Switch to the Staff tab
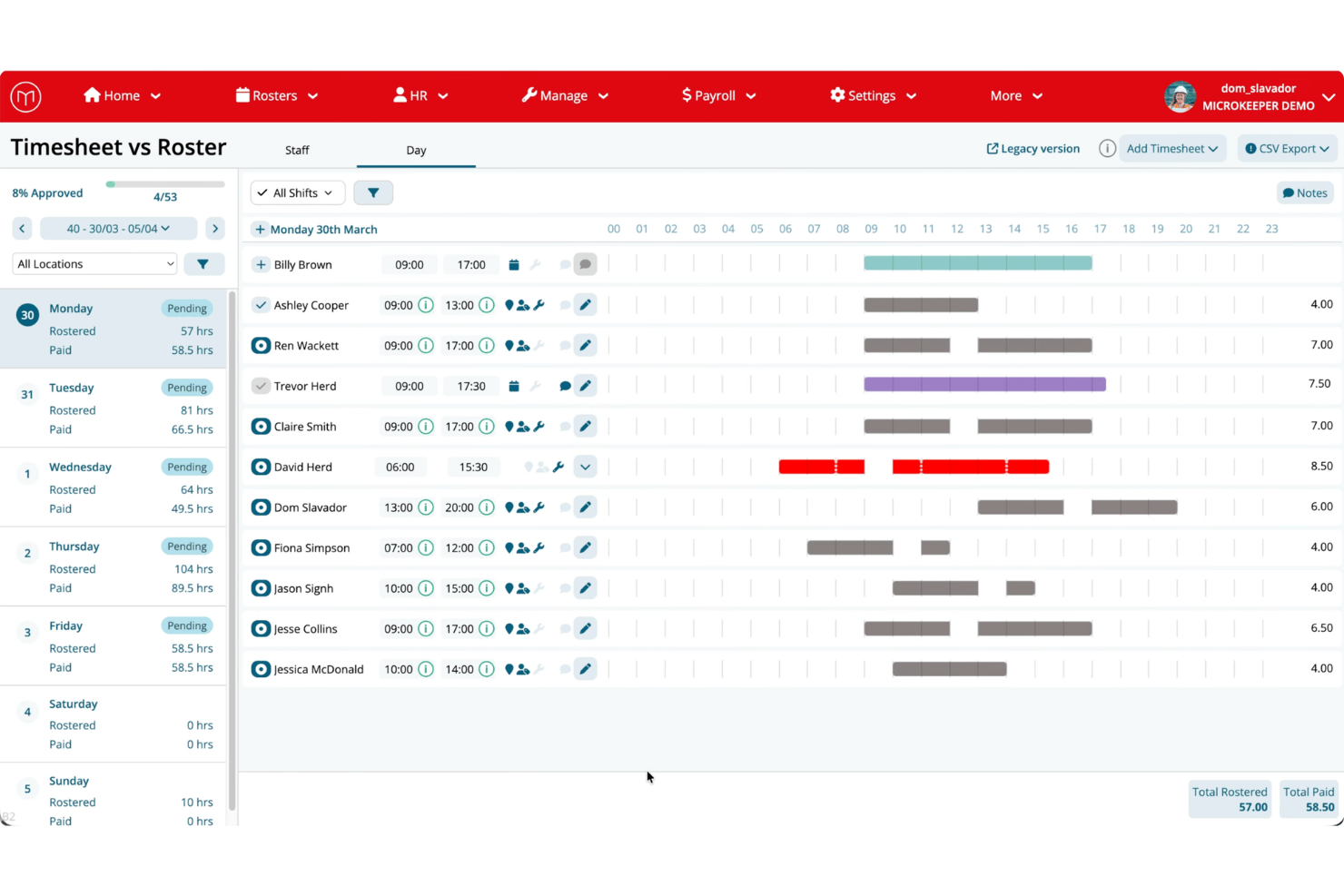This screenshot has height=896, width=1344. 297,150
